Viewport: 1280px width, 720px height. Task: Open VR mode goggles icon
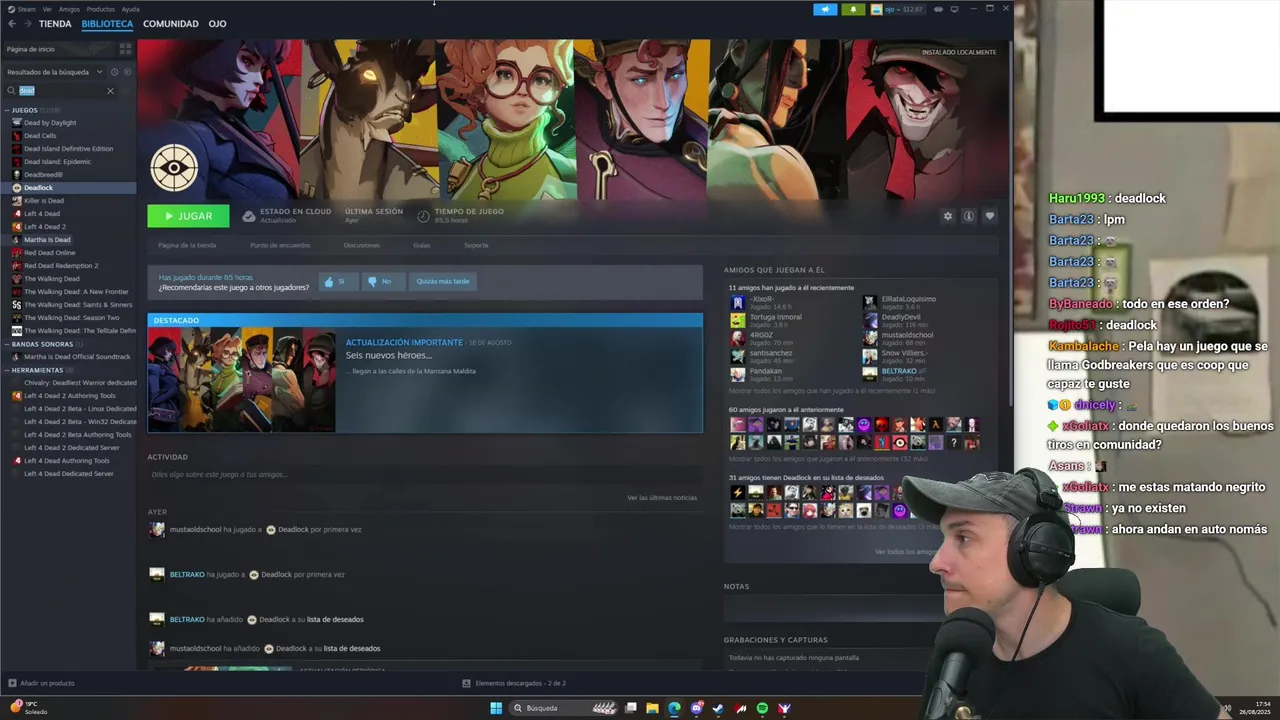938,9
